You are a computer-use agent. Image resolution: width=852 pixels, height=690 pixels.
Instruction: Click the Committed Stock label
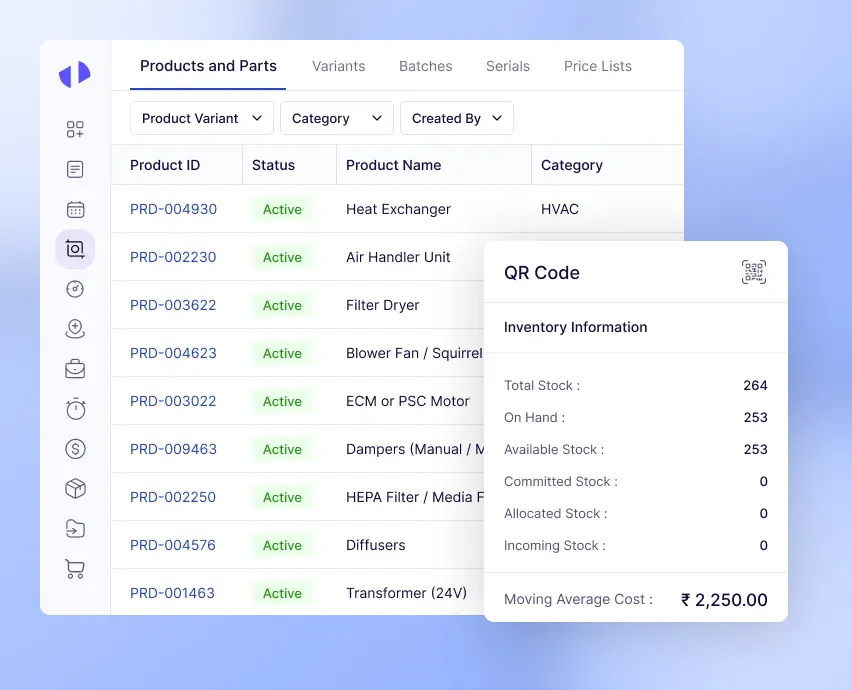click(x=561, y=481)
